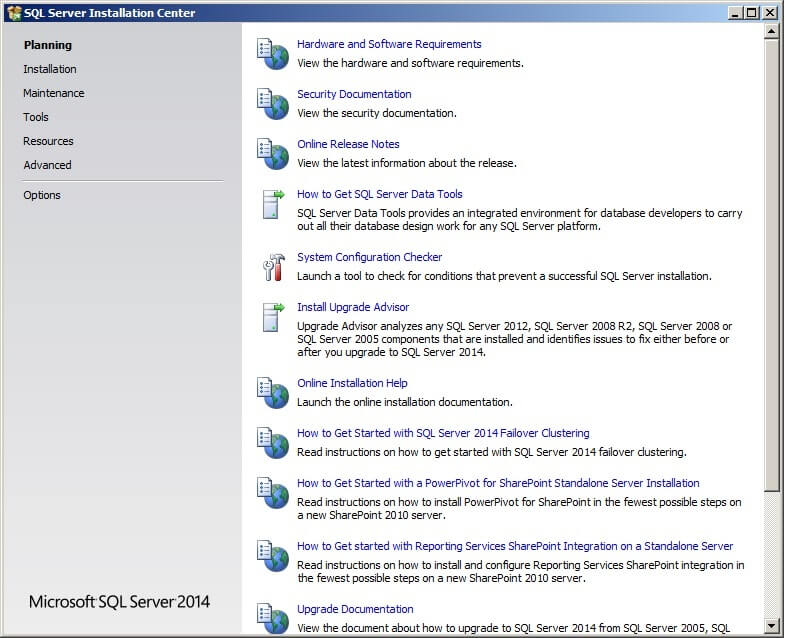Image resolution: width=788 pixels, height=638 pixels.
Task: Open the System Configuration Checker link
Action: click(369, 257)
